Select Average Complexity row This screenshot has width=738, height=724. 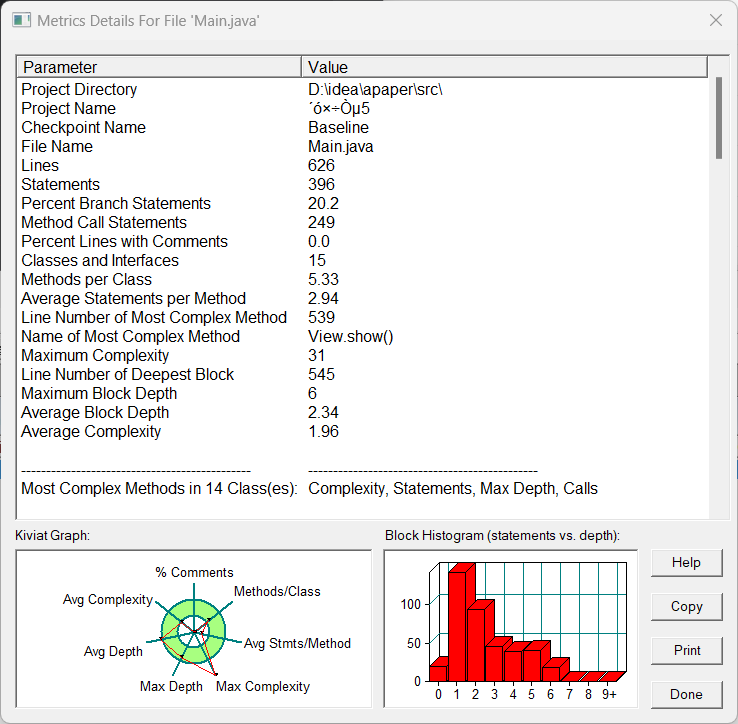coord(362,431)
